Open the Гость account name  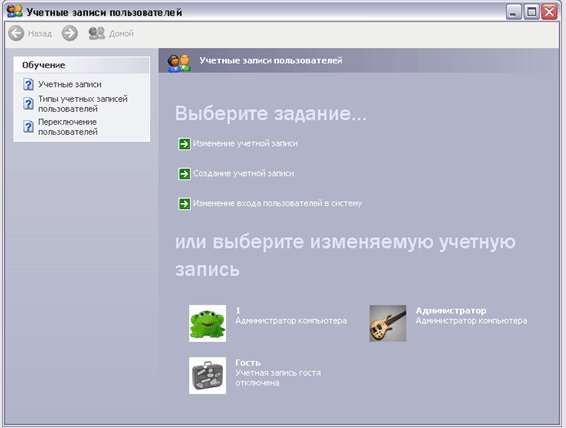click(x=248, y=363)
